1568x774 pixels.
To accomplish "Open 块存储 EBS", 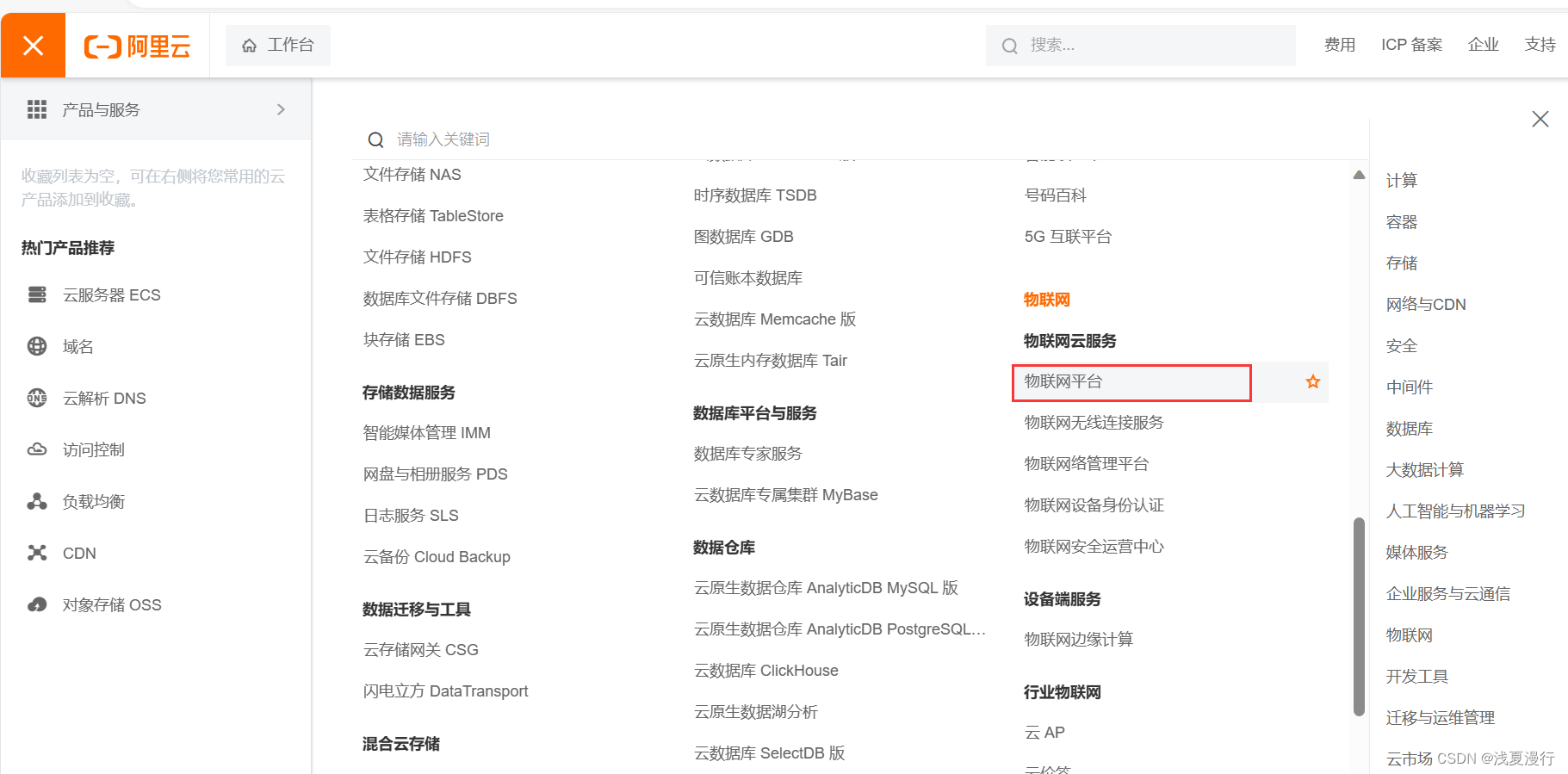I will (404, 339).
